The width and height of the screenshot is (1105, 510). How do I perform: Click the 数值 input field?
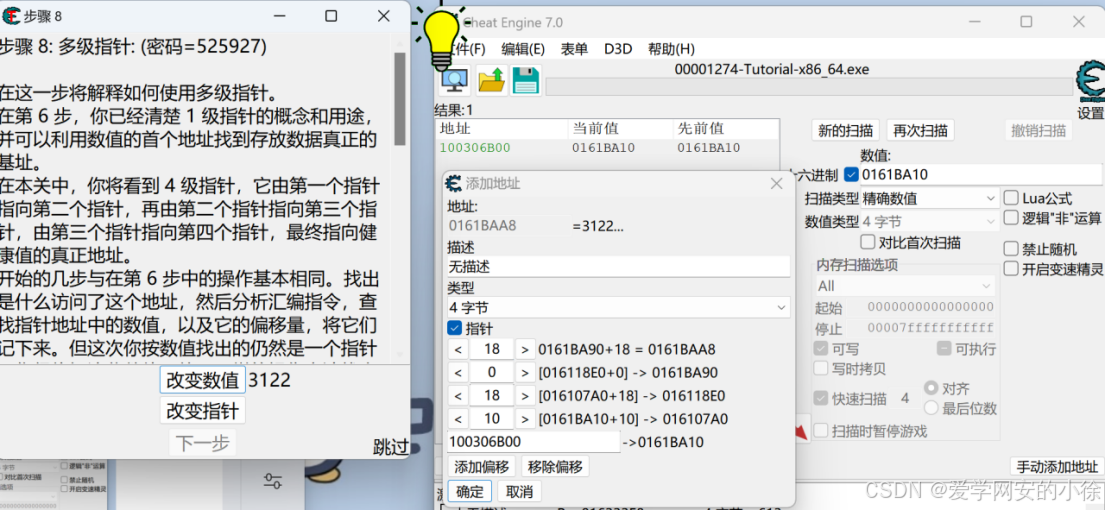[982, 175]
